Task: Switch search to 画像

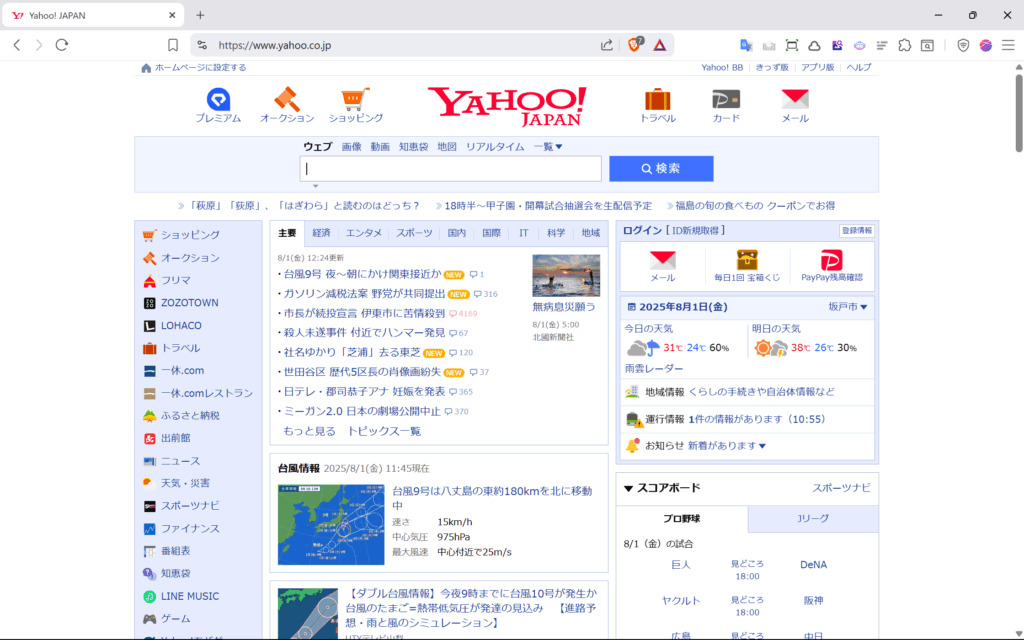Action: coord(351,147)
